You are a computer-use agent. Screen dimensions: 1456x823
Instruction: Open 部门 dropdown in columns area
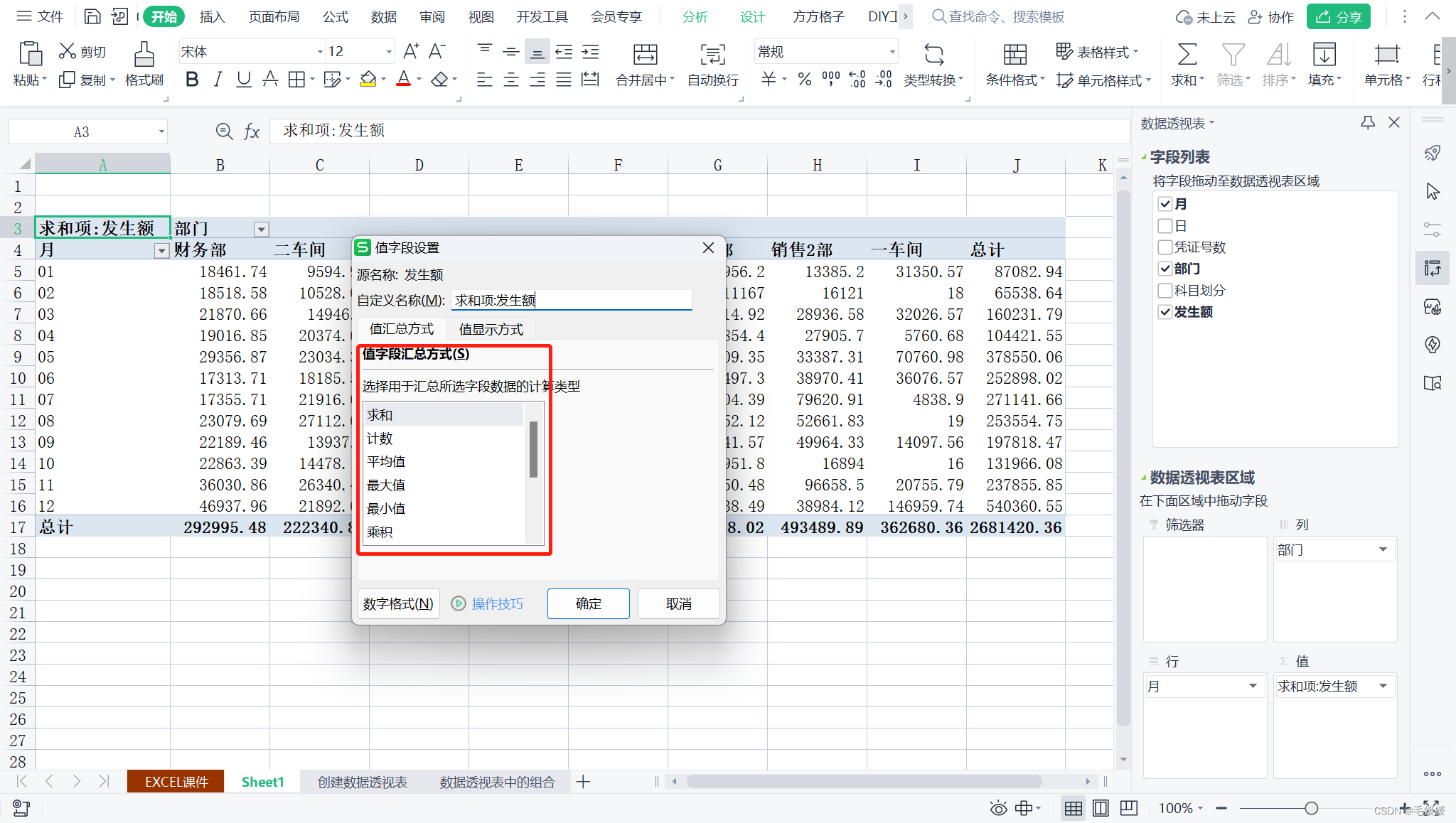pyautogui.click(x=1383, y=549)
